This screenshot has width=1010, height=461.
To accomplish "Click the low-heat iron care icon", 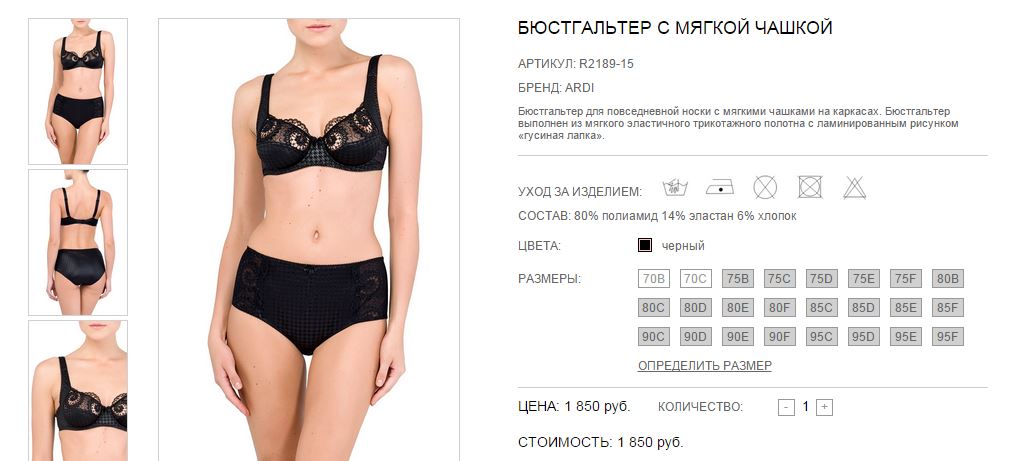I will (x=719, y=188).
